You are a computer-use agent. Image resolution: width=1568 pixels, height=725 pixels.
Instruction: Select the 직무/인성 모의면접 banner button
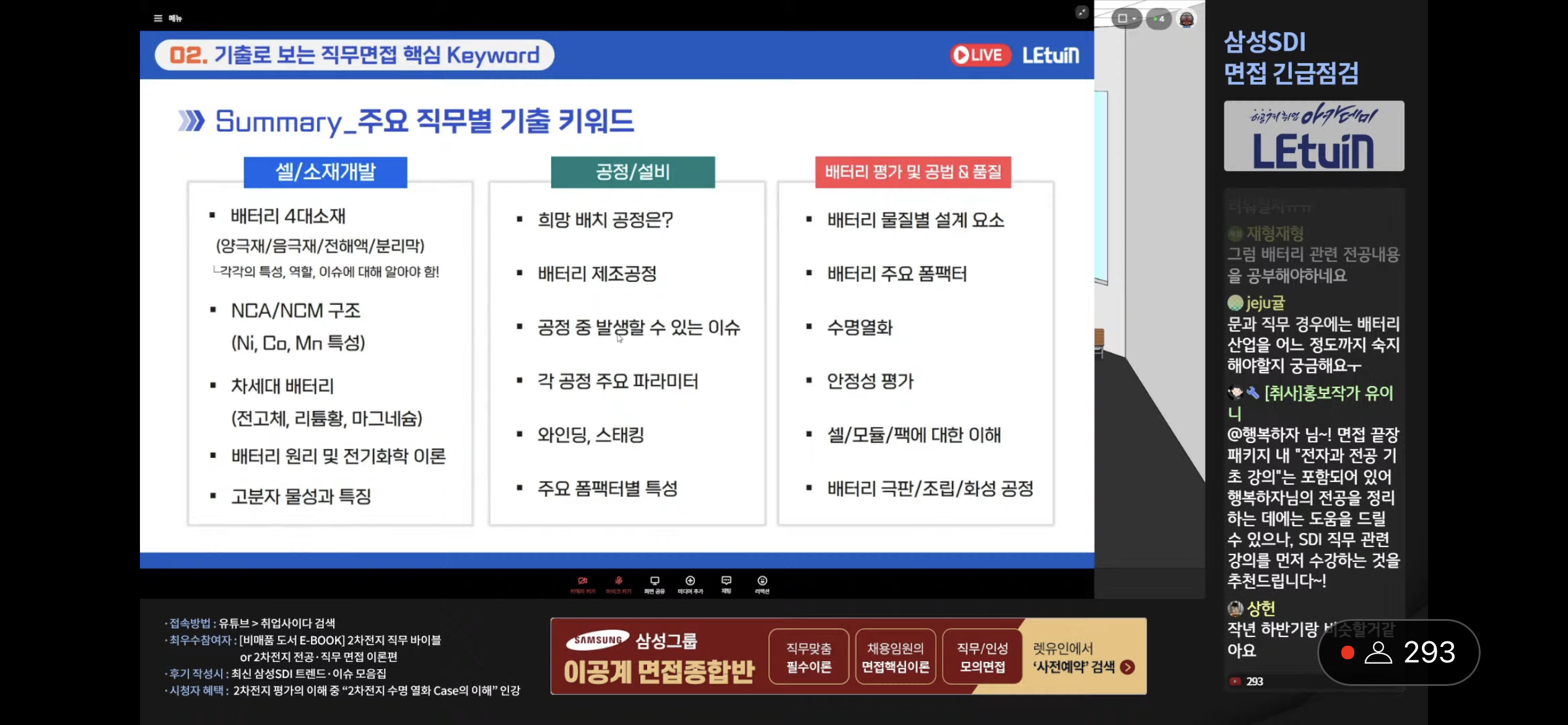click(982, 657)
